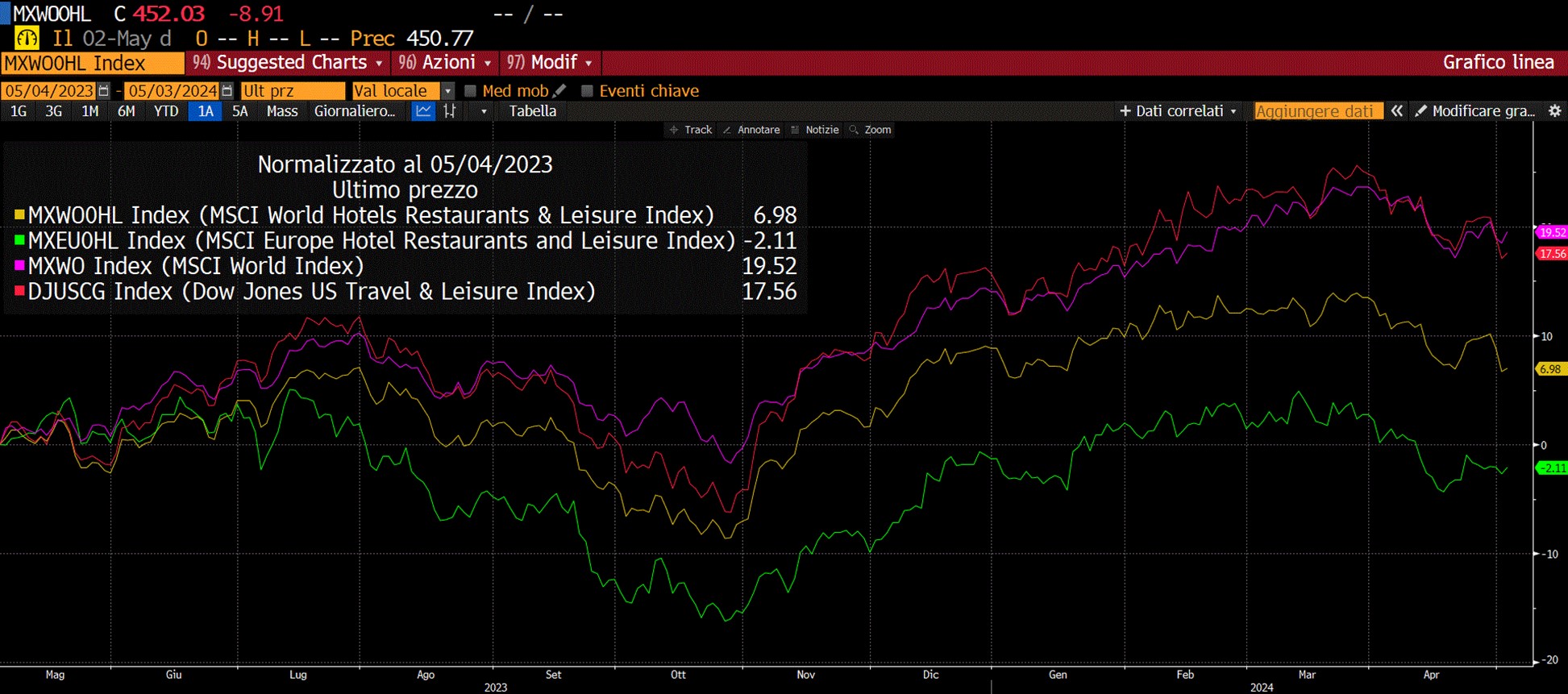The width and height of the screenshot is (1568, 694).
Task: Click the MSCI World Index legend entry
Action: pyautogui.click(x=196, y=265)
